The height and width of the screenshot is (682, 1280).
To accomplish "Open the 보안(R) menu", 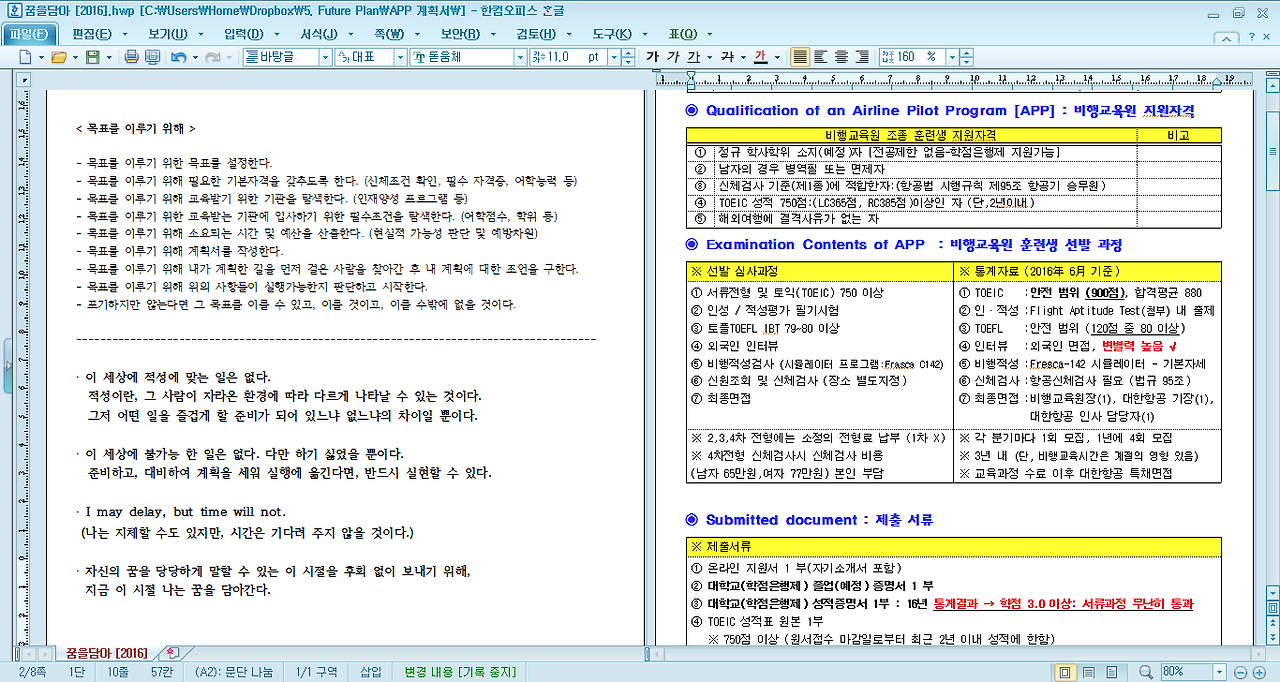I will (461, 34).
